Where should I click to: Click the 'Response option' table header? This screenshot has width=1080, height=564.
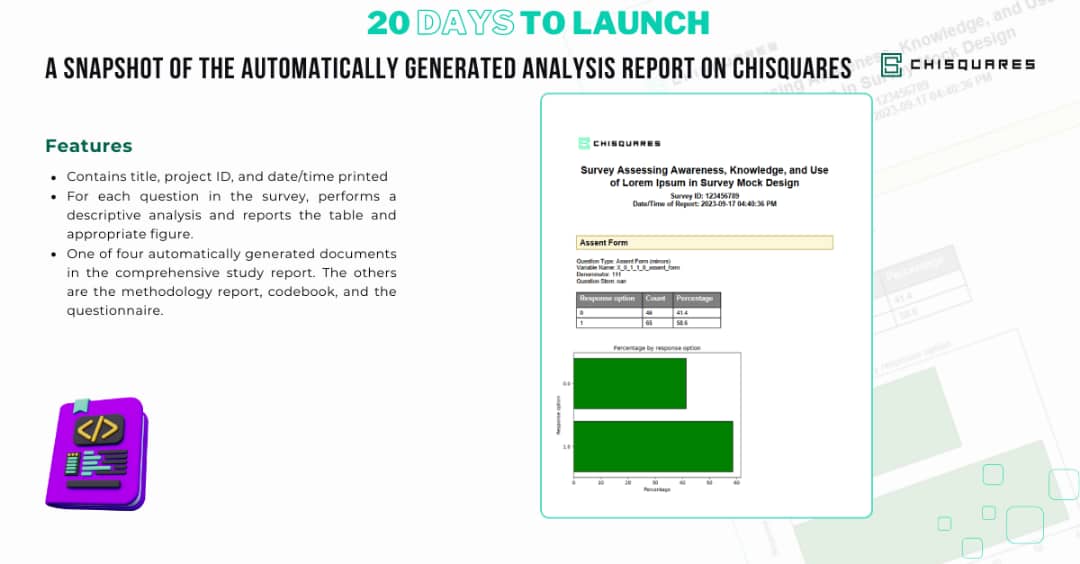pos(609,299)
